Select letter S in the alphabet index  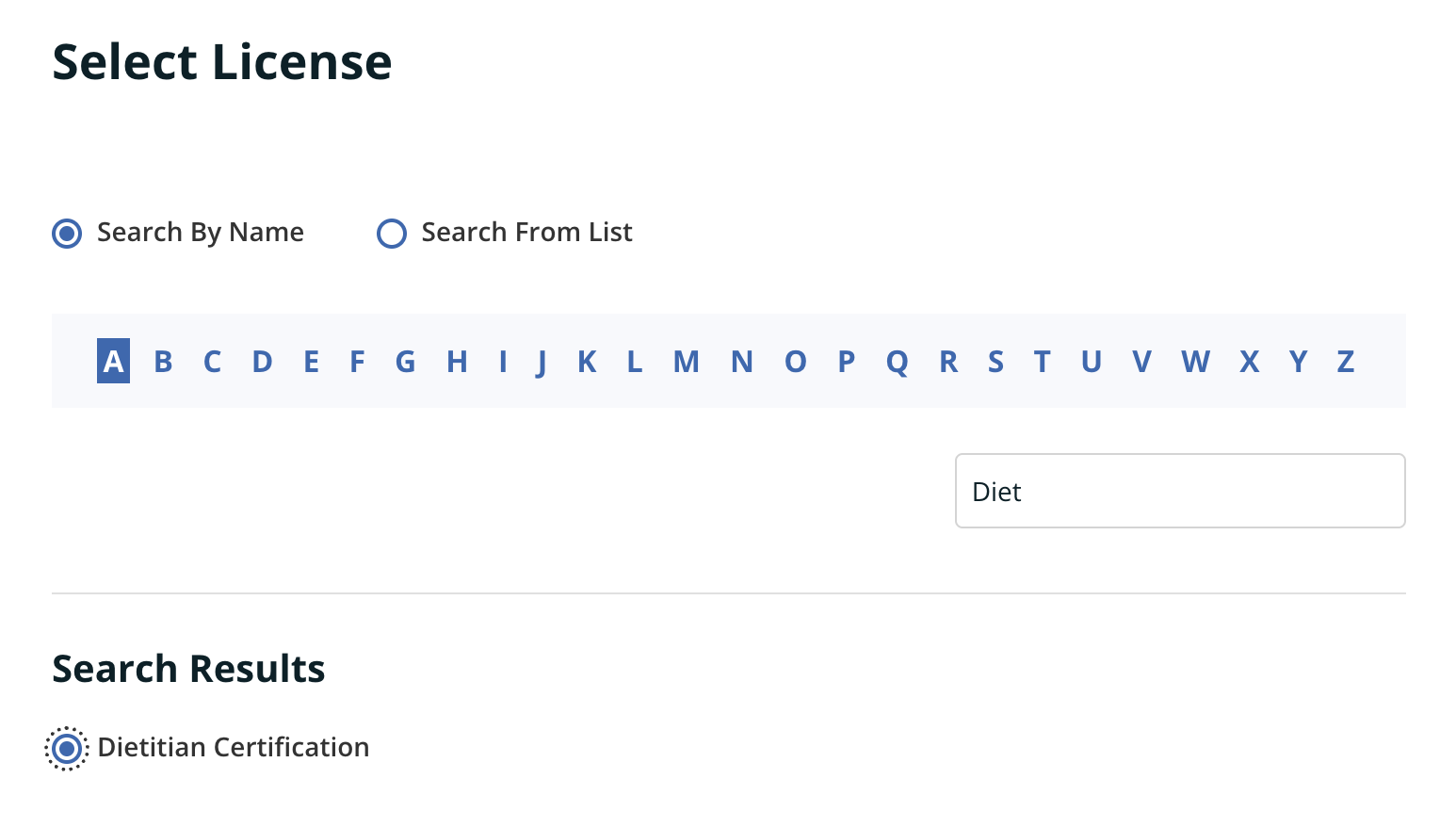pos(995,362)
